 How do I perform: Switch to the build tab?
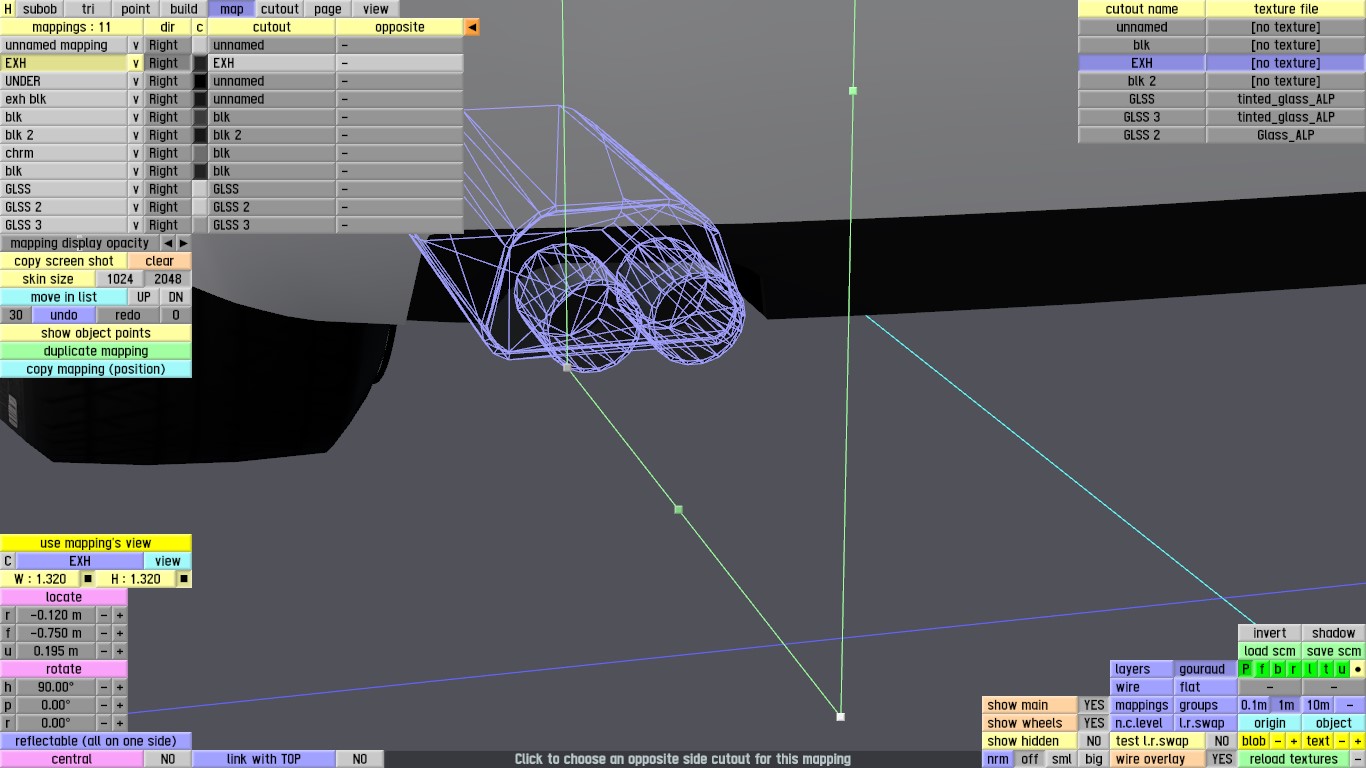click(184, 9)
